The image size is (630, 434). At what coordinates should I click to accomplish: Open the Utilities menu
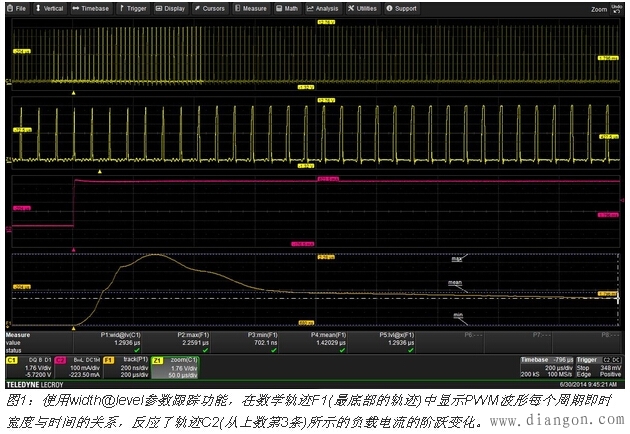click(364, 8)
